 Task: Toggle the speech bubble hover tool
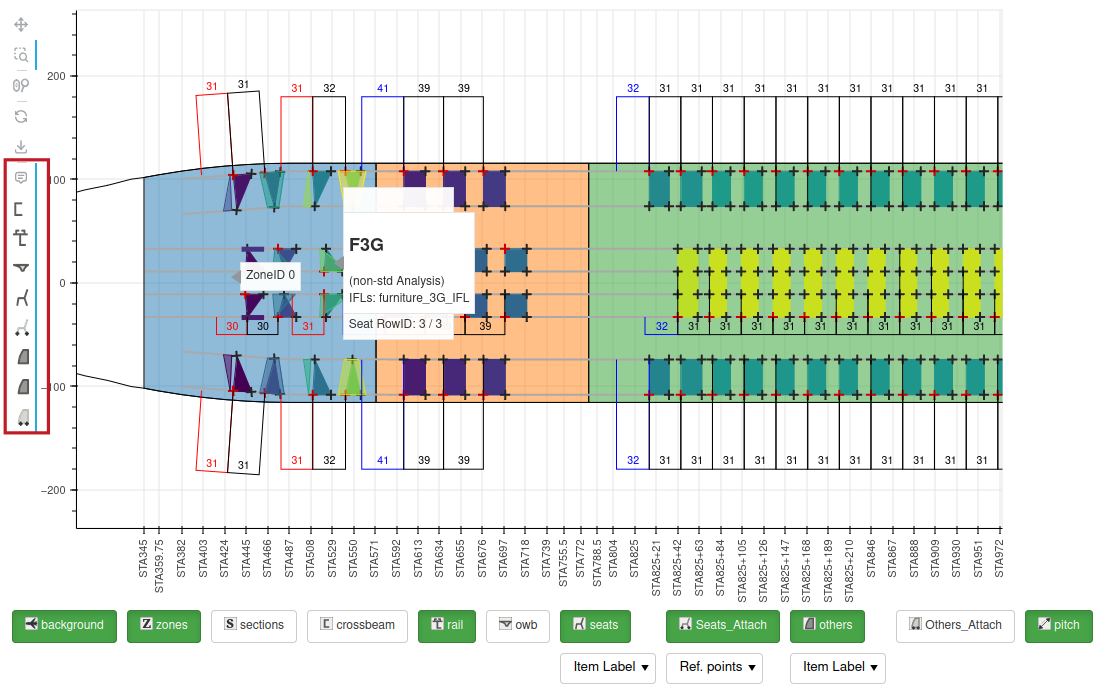(x=21, y=178)
